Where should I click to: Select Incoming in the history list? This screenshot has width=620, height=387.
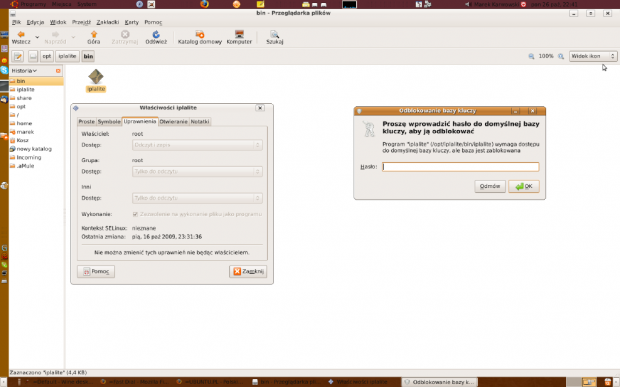36,157
